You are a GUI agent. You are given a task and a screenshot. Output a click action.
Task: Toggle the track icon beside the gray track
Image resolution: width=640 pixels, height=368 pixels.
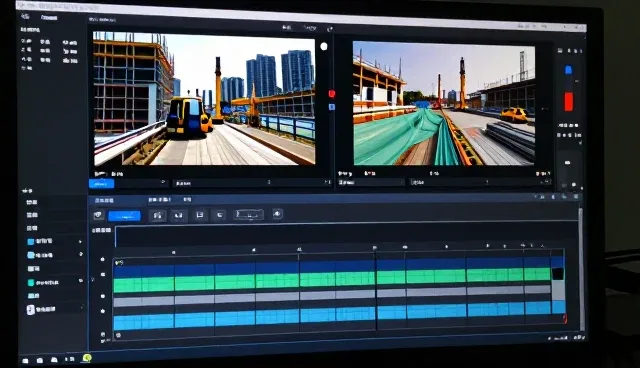[103, 296]
